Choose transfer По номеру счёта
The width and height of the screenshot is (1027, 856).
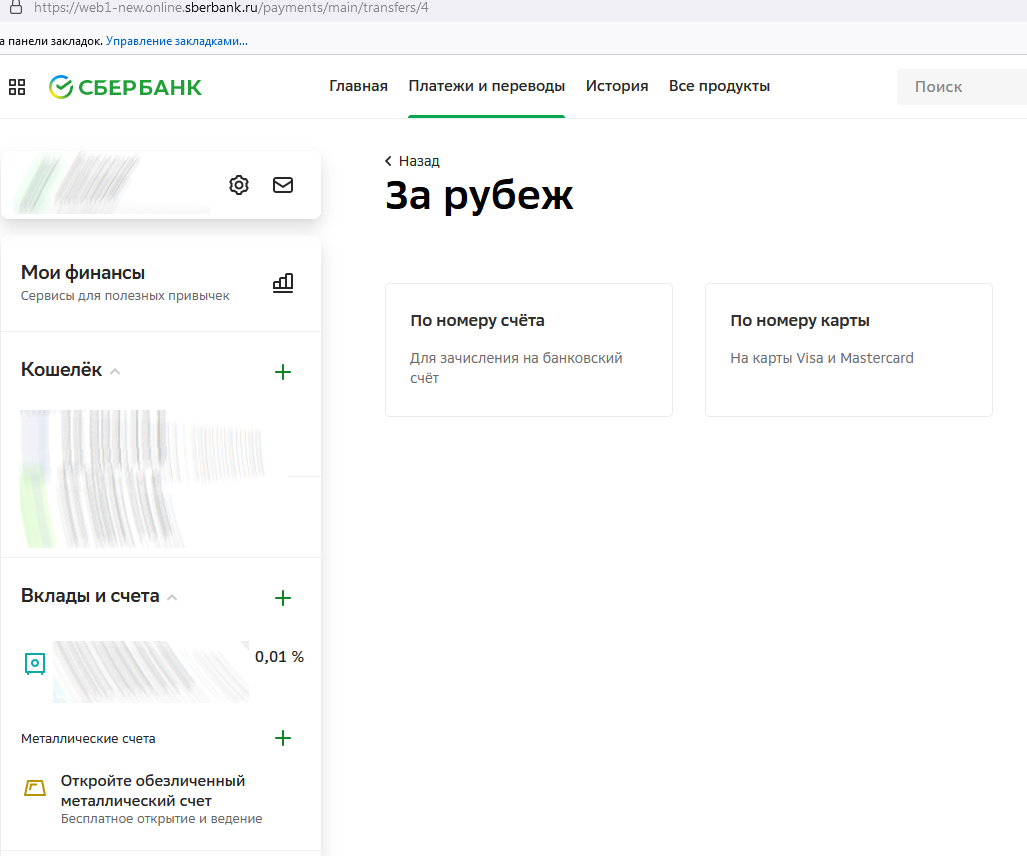(528, 349)
